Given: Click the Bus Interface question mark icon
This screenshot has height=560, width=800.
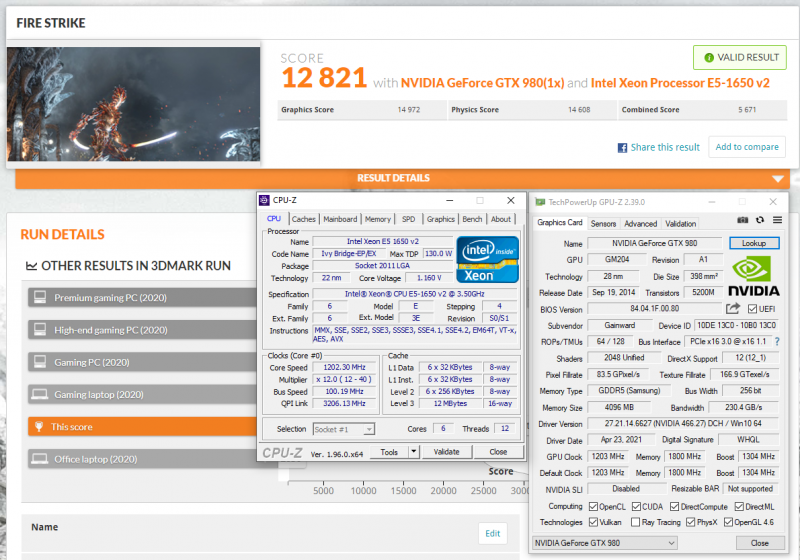Looking at the screenshot, I should pos(777,342).
